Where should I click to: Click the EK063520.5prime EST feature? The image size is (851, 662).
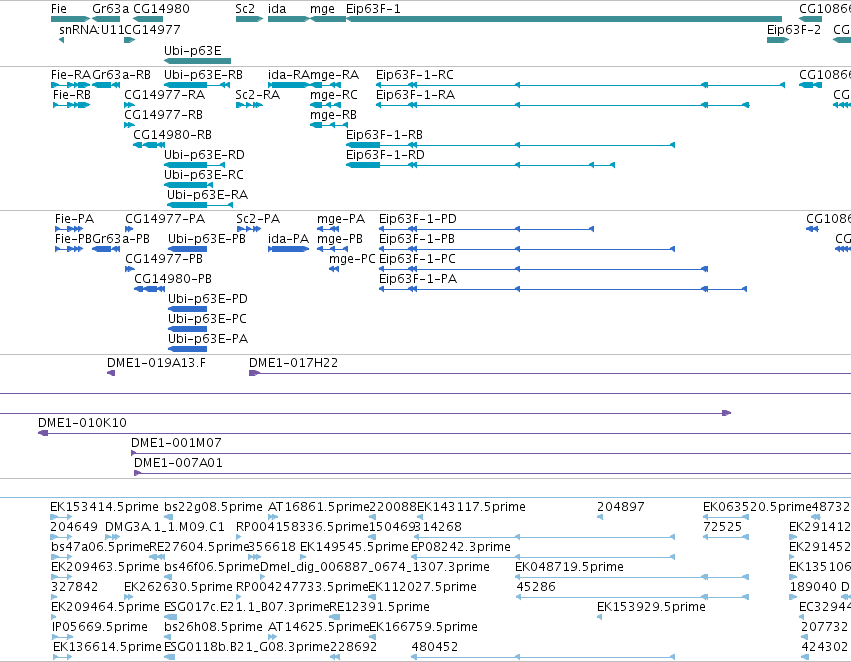click(x=726, y=517)
